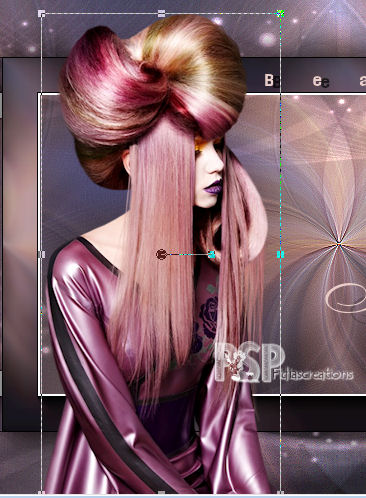Screen dimensions: 366x498
Task: Click the top-left corner selection handle
Action: point(41,14)
